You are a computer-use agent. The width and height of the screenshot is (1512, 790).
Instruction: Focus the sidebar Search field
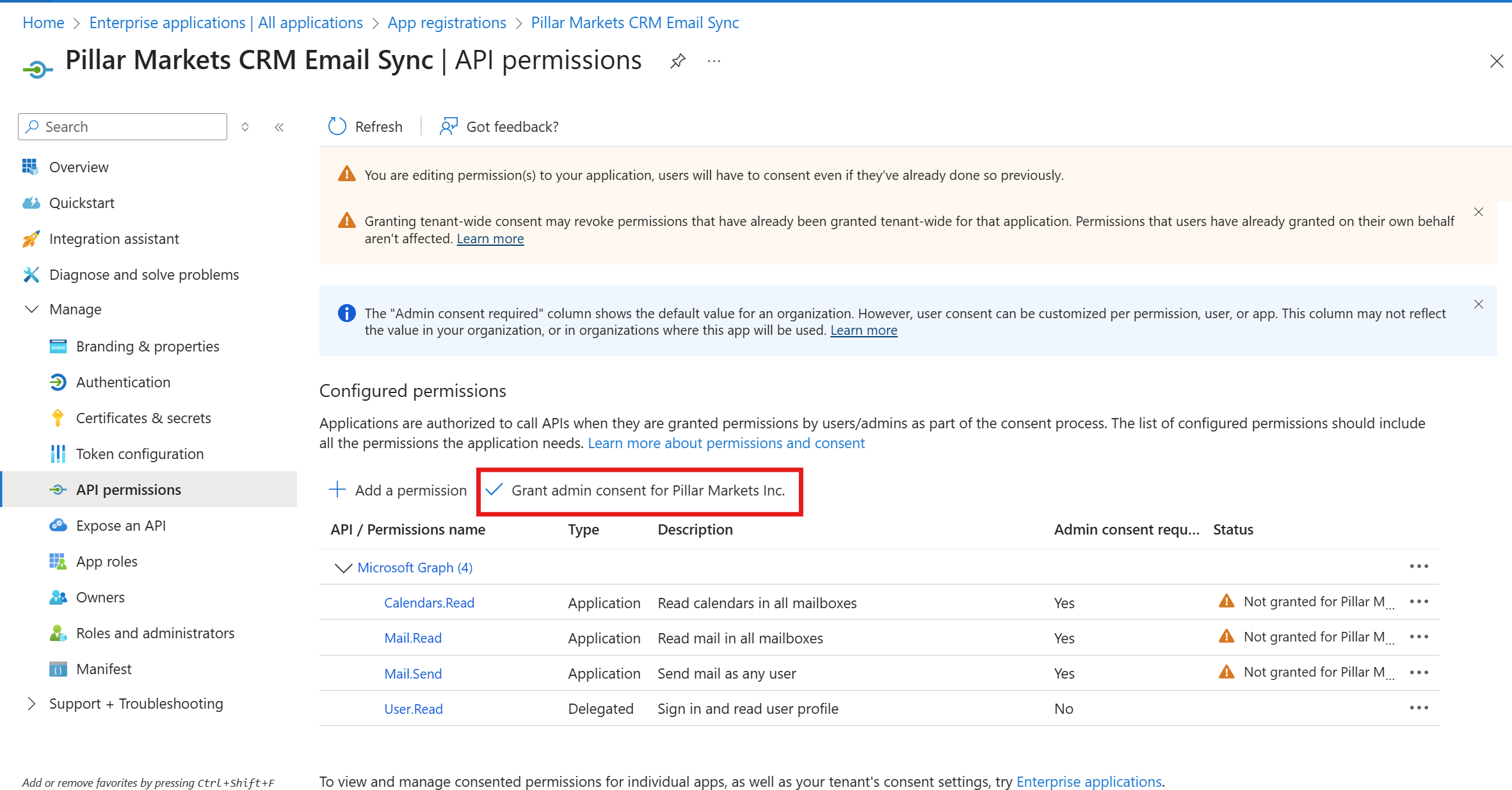point(123,127)
